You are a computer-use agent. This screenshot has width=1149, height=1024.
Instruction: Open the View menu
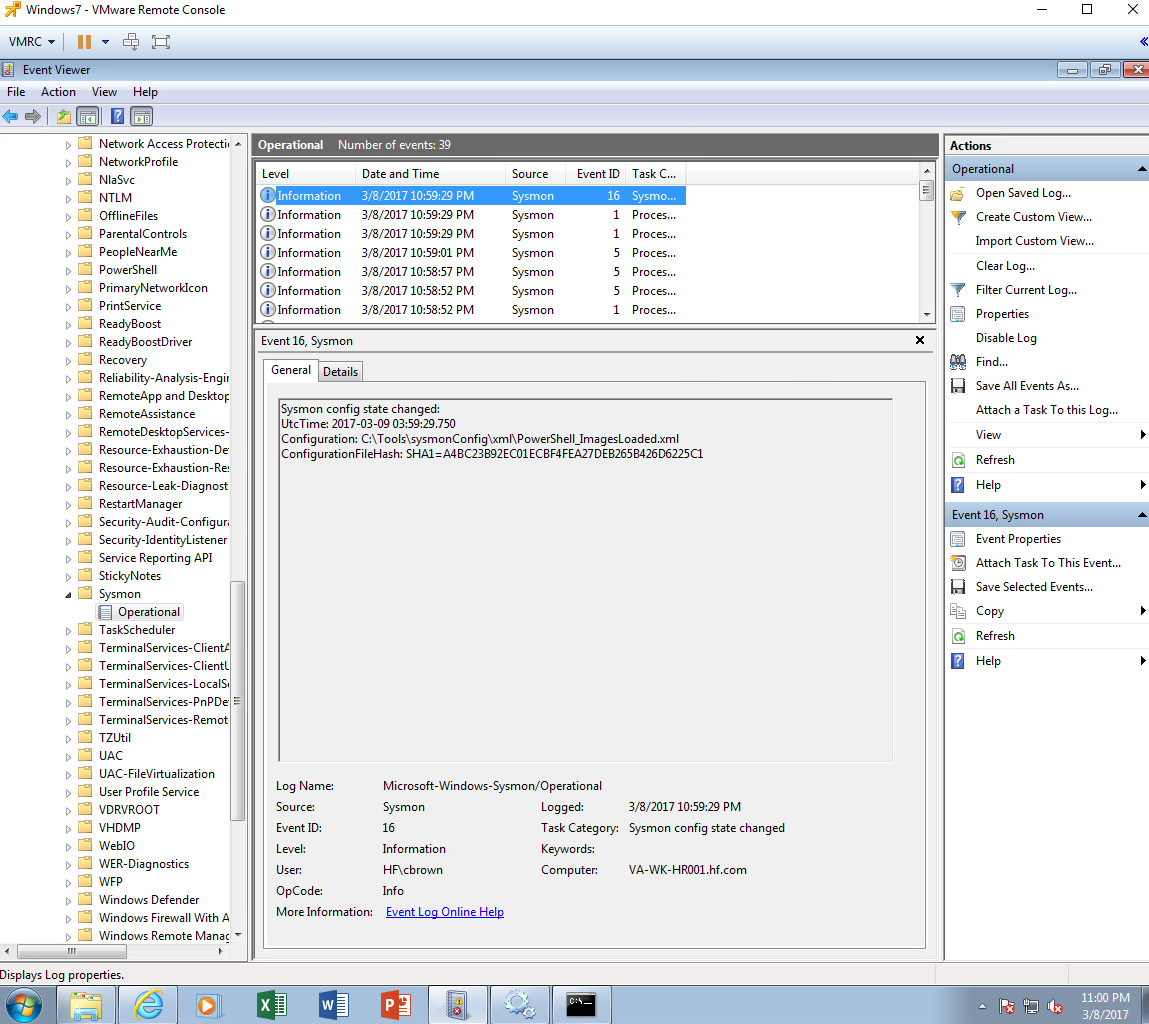pos(104,92)
